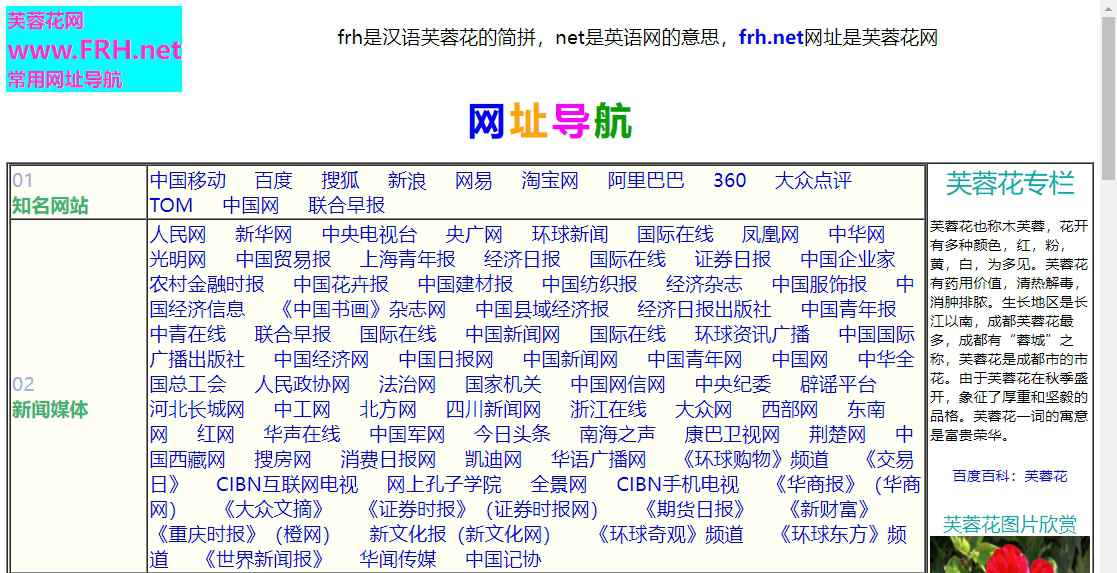Screen dimensions: 1117x573
Task: Open 中国记协
Action: (503, 560)
